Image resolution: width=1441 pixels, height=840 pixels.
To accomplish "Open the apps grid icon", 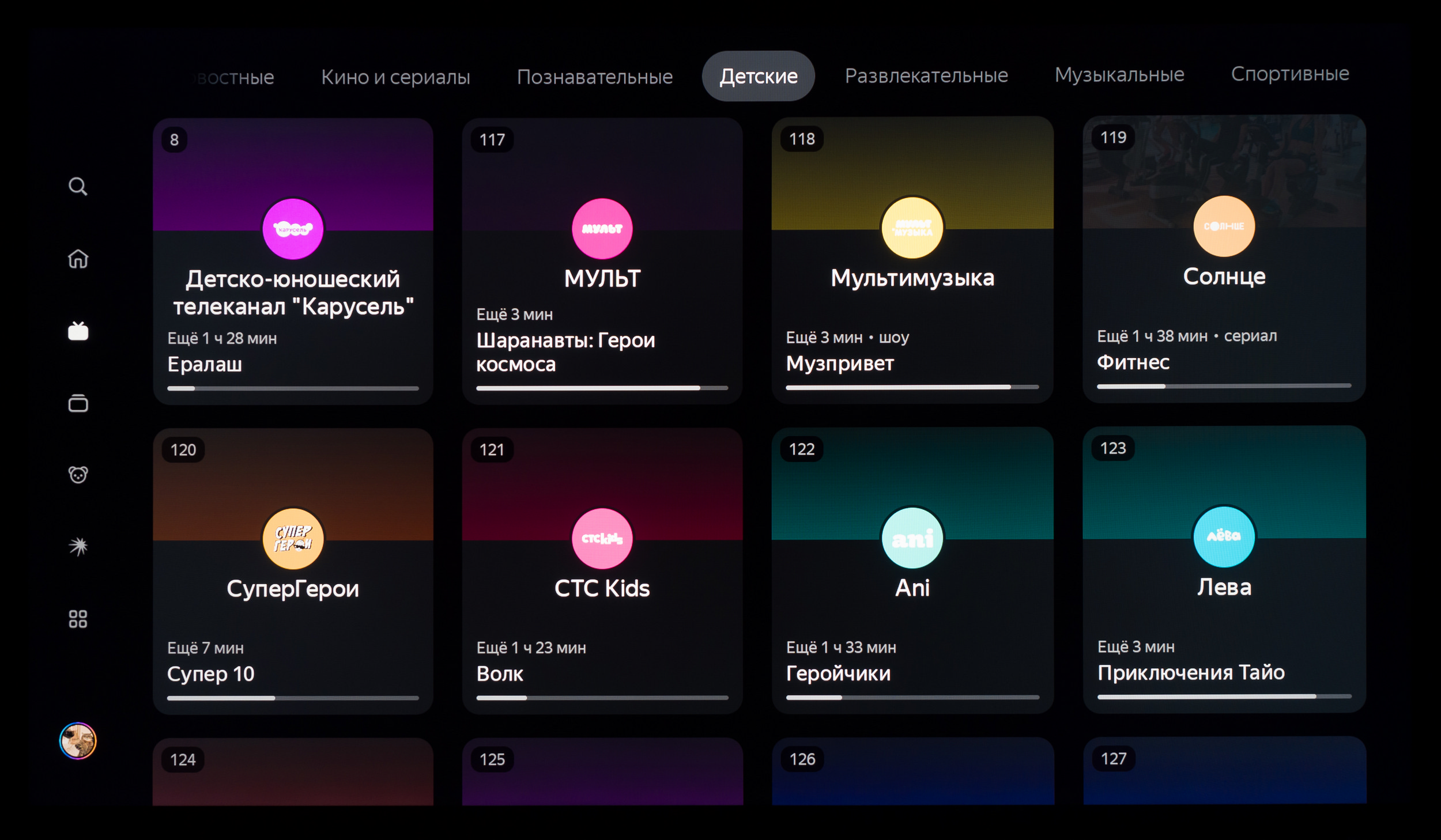I will [x=78, y=619].
